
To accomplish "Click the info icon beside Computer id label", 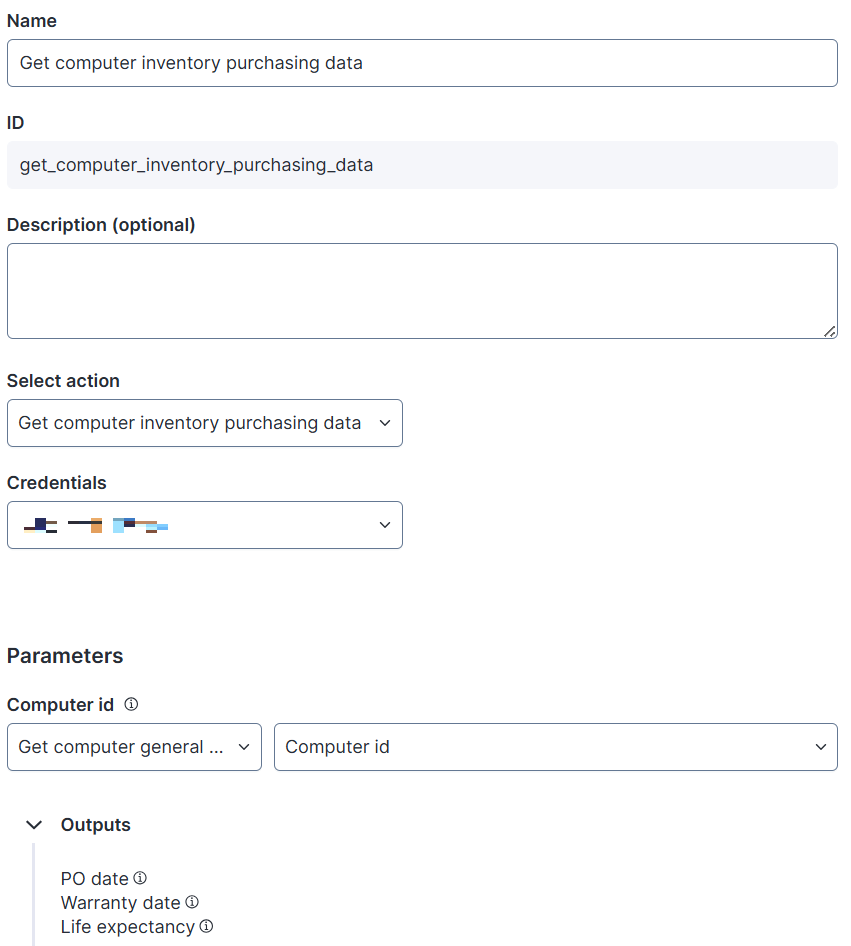I will pyautogui.click(x=131, y=705).
